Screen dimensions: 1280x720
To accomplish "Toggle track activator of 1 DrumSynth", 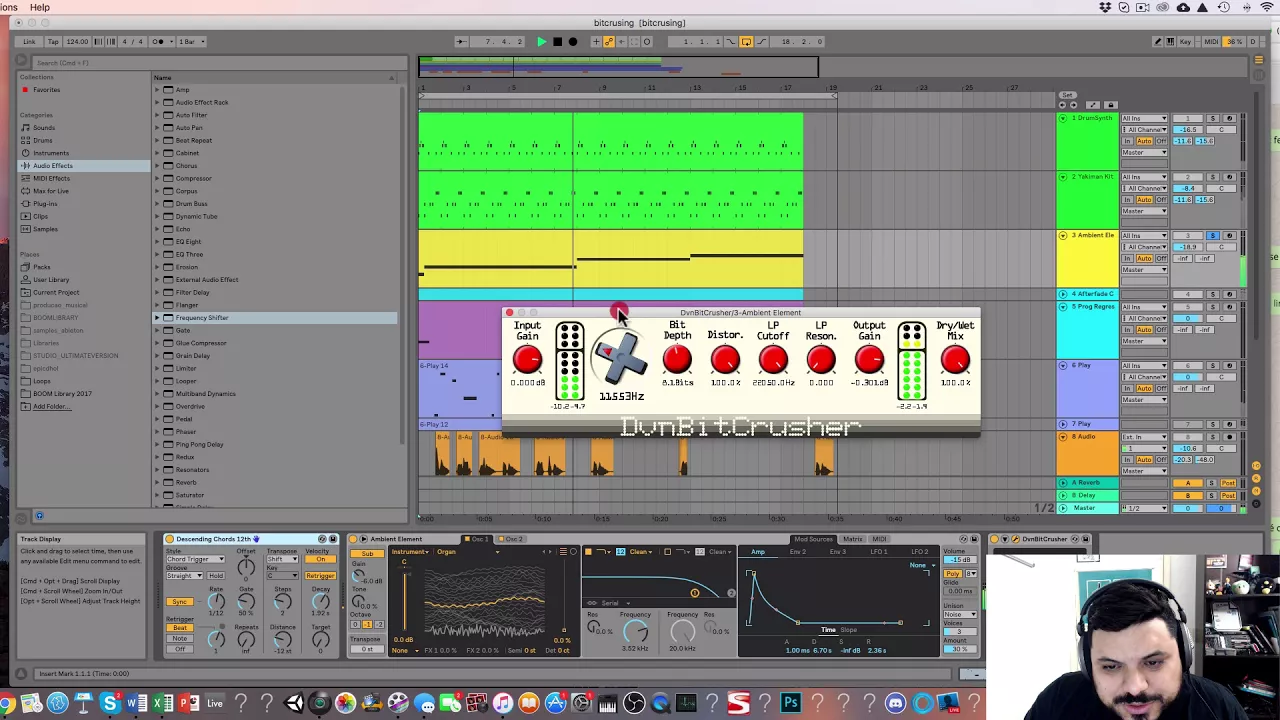I will point(1188,118).
